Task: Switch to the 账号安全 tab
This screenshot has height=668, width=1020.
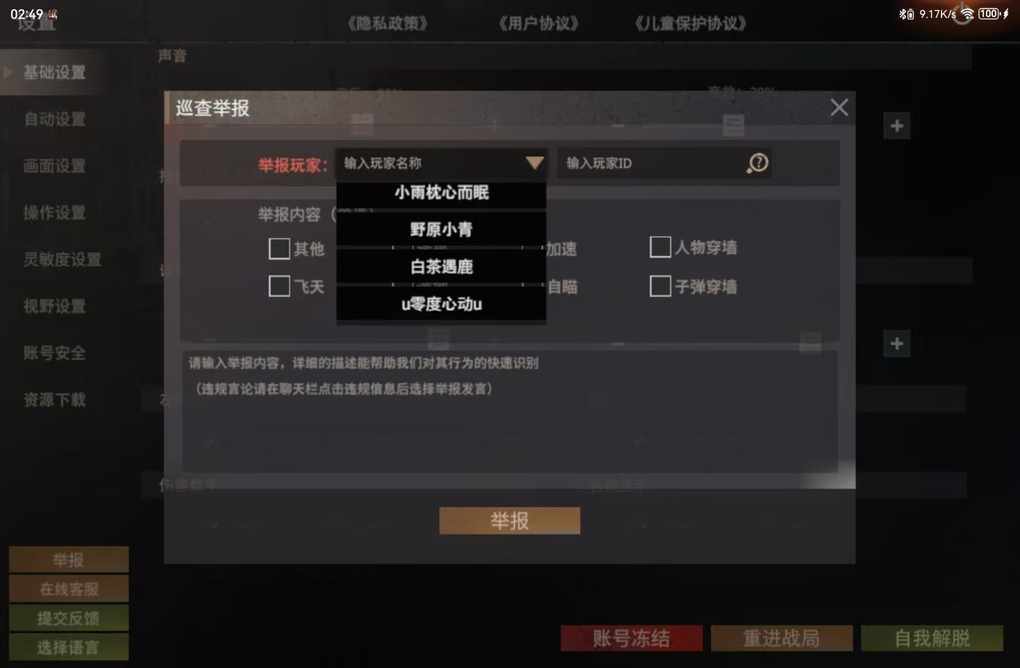Action: pyautogui.click(x=55, y=353)
